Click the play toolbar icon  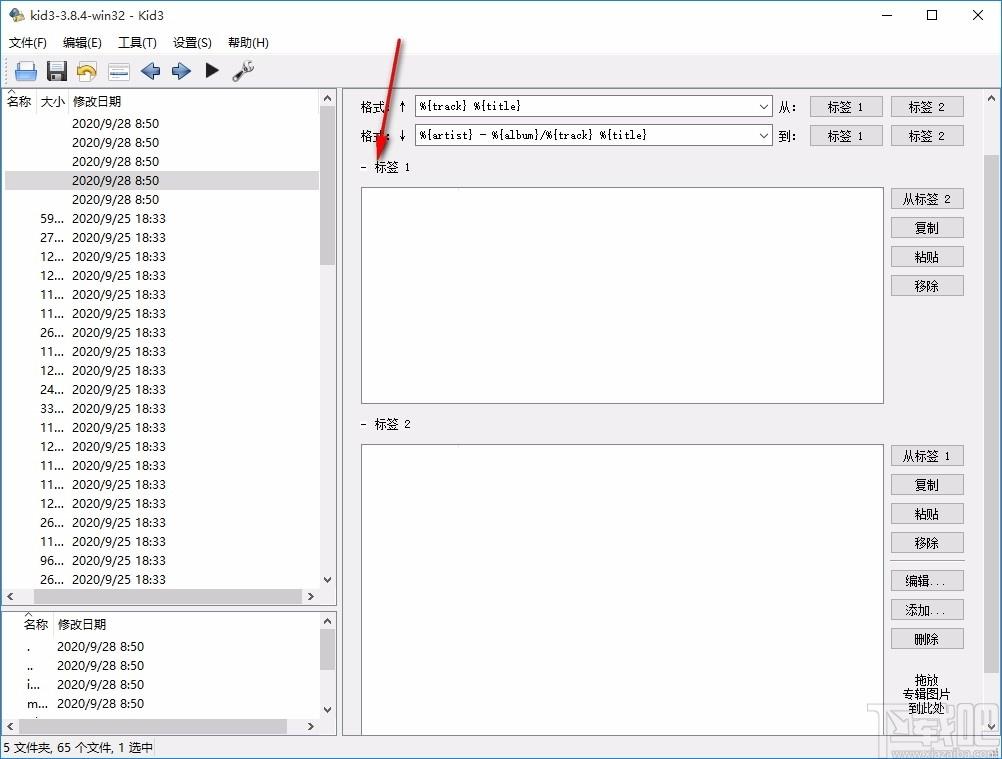[x=212, y=70]
